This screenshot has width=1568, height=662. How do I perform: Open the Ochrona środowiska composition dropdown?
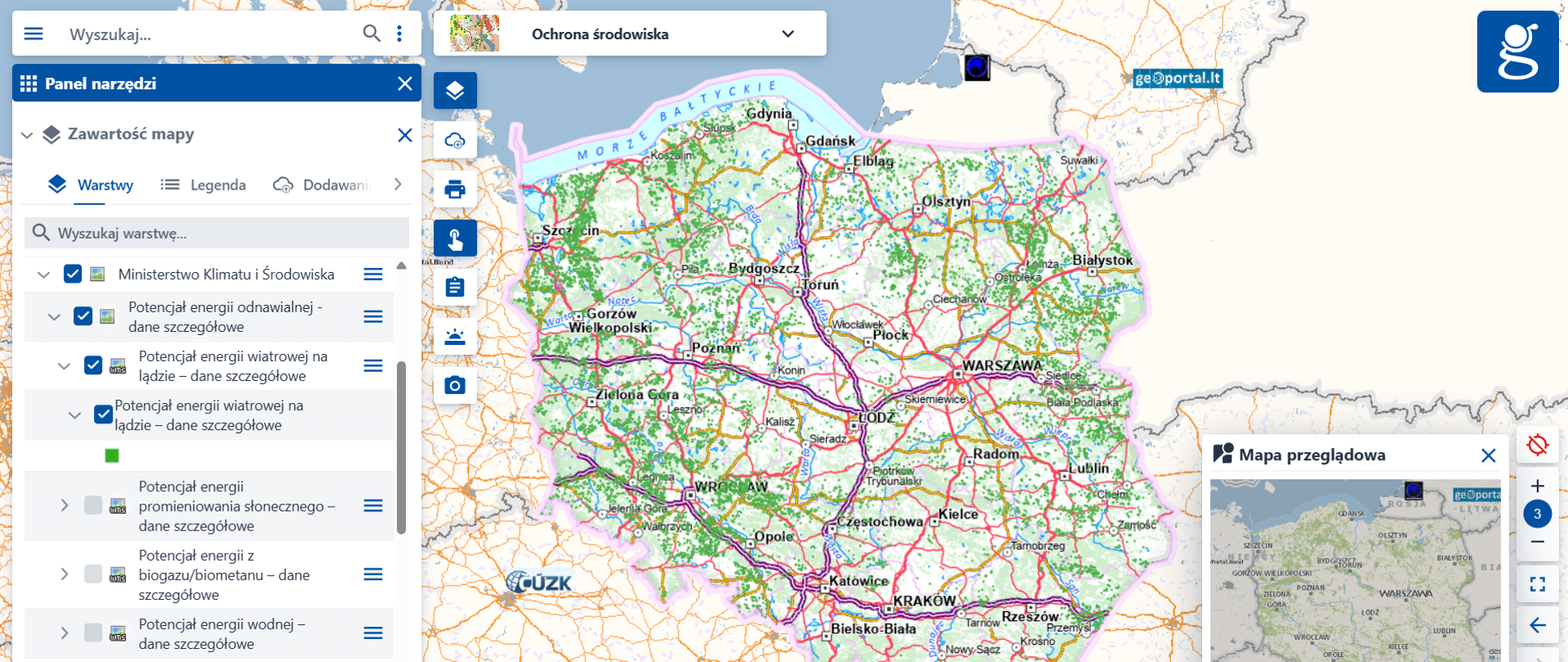(x=787, y=34)
